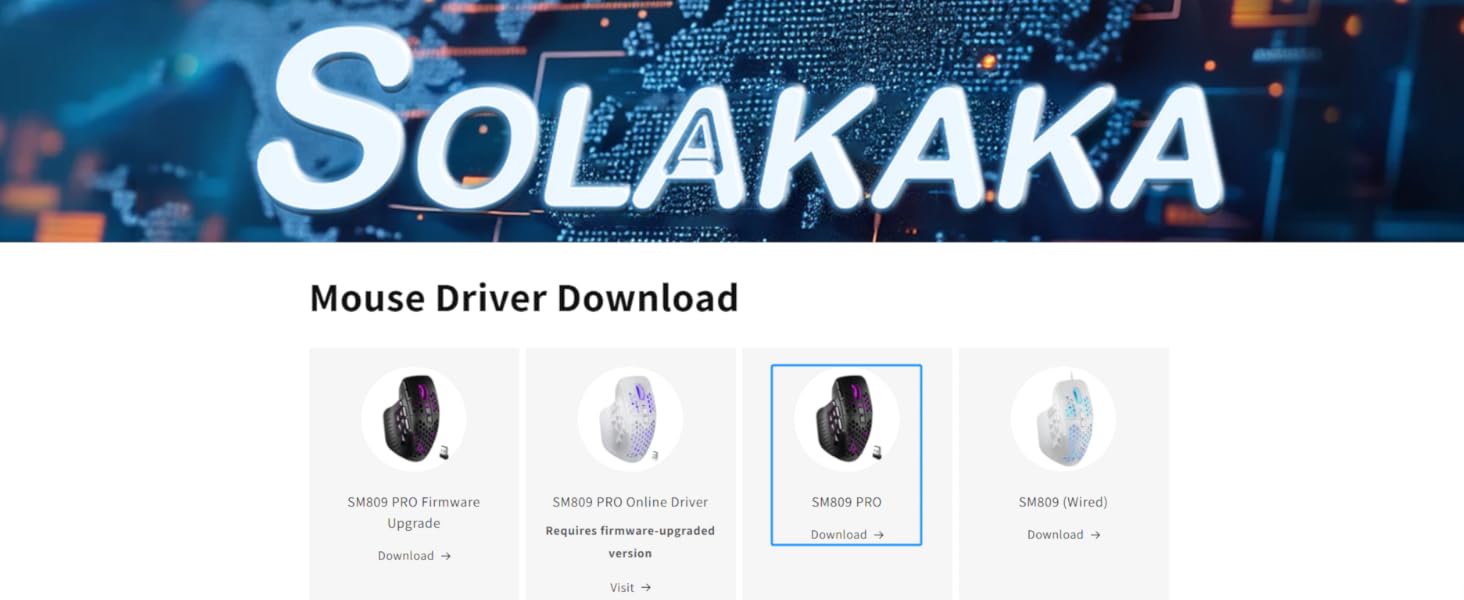The width and height of the screenshot is (1464, 600).
Task: Open the SM809 (Wired) title link
Action: [x=1063, y=502]
